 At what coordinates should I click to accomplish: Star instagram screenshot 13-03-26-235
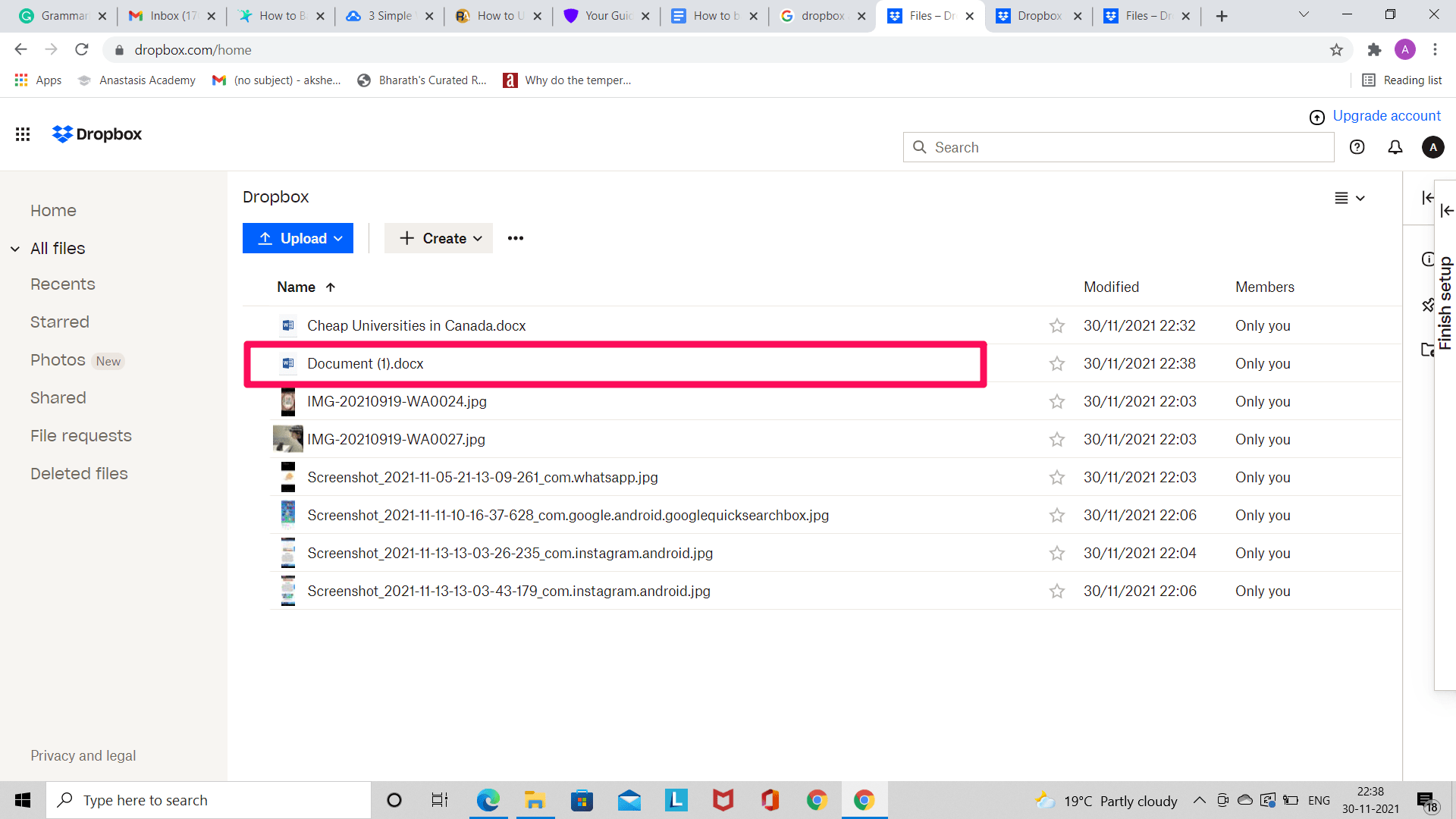1057,554
